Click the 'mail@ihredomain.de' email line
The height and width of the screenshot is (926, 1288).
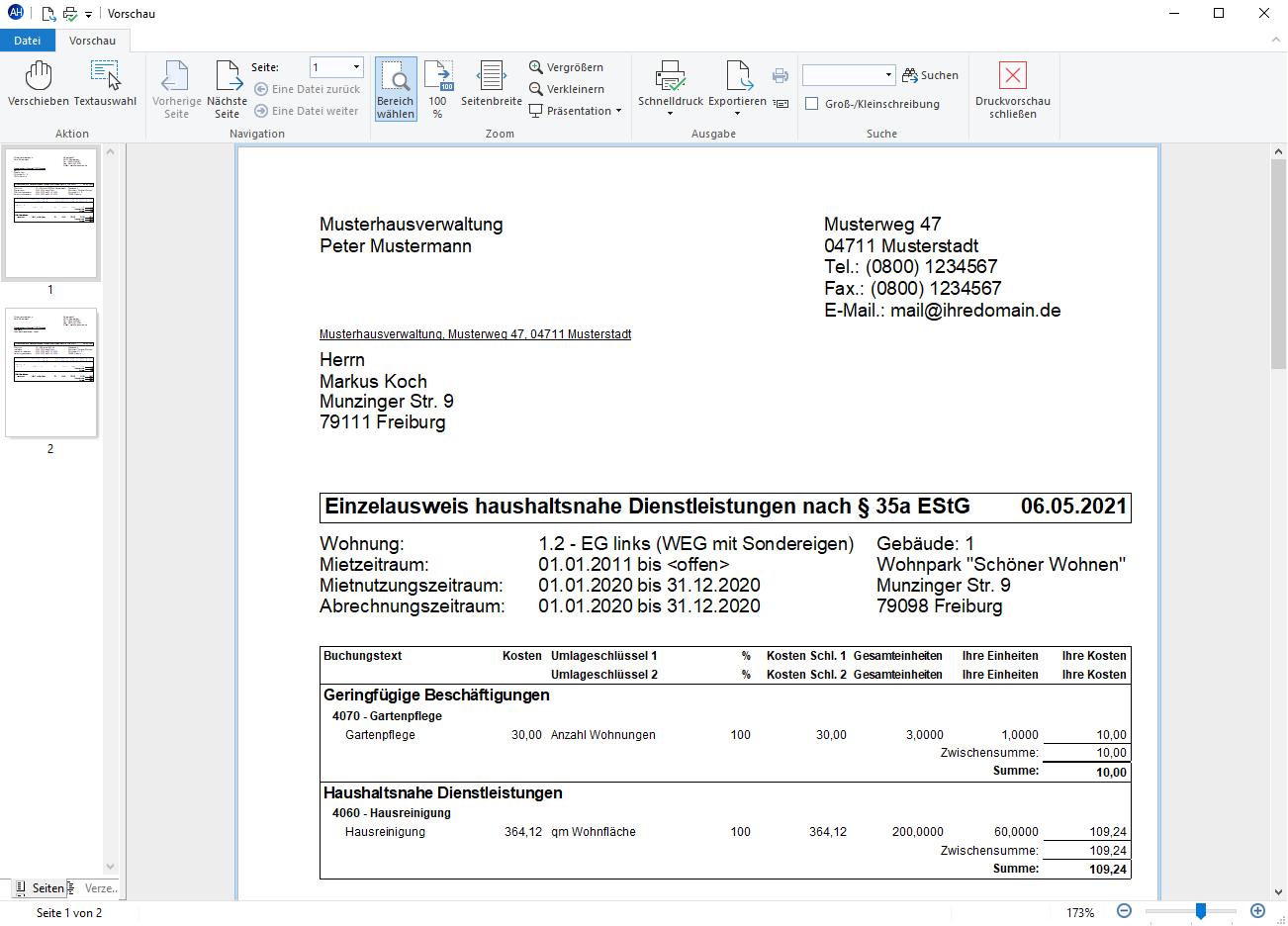pyautogui.click(x=942, y=311)
